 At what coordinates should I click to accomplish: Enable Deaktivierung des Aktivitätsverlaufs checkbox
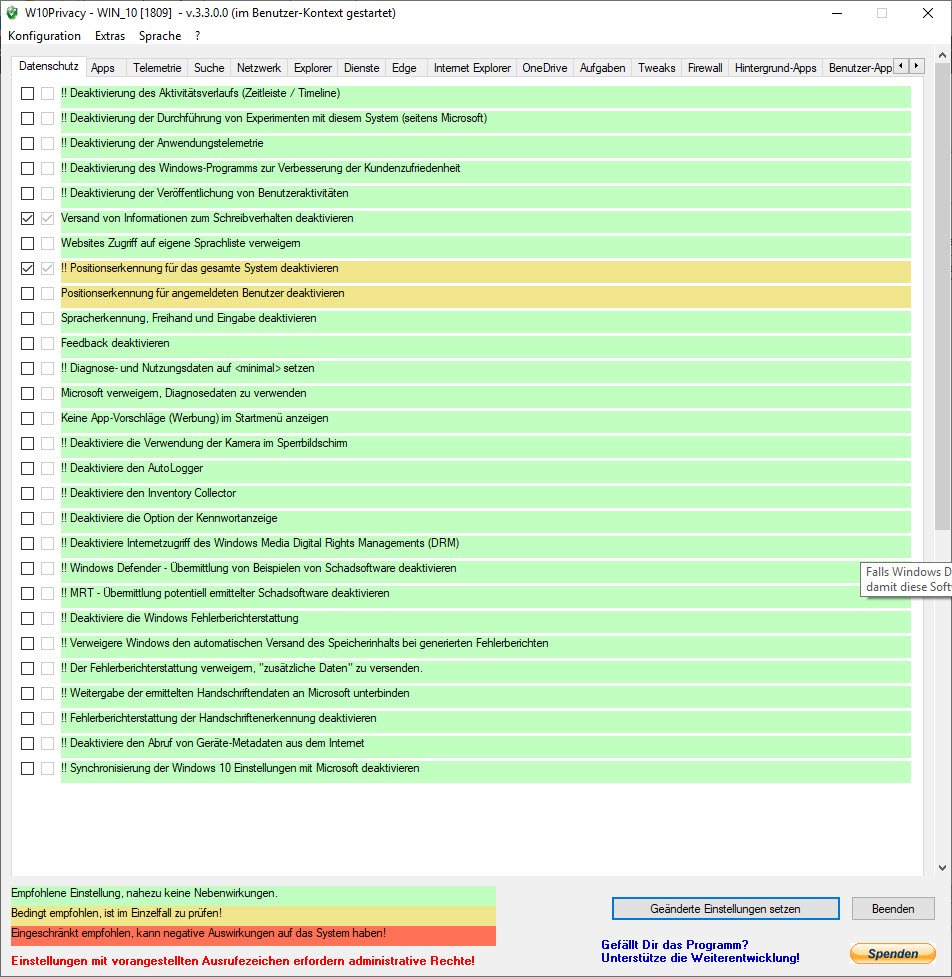pyautogui.click(x=27, y=93)
